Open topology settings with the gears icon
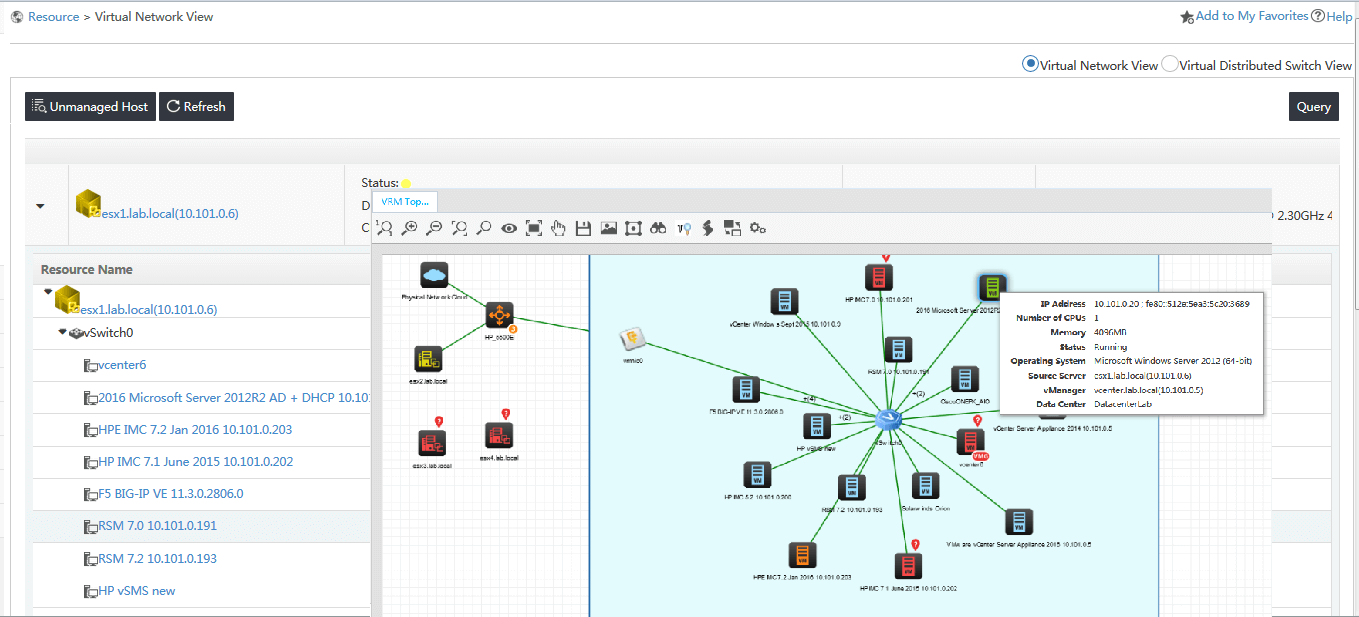Viewport: 1359px width, 617px height. (758, 228)
